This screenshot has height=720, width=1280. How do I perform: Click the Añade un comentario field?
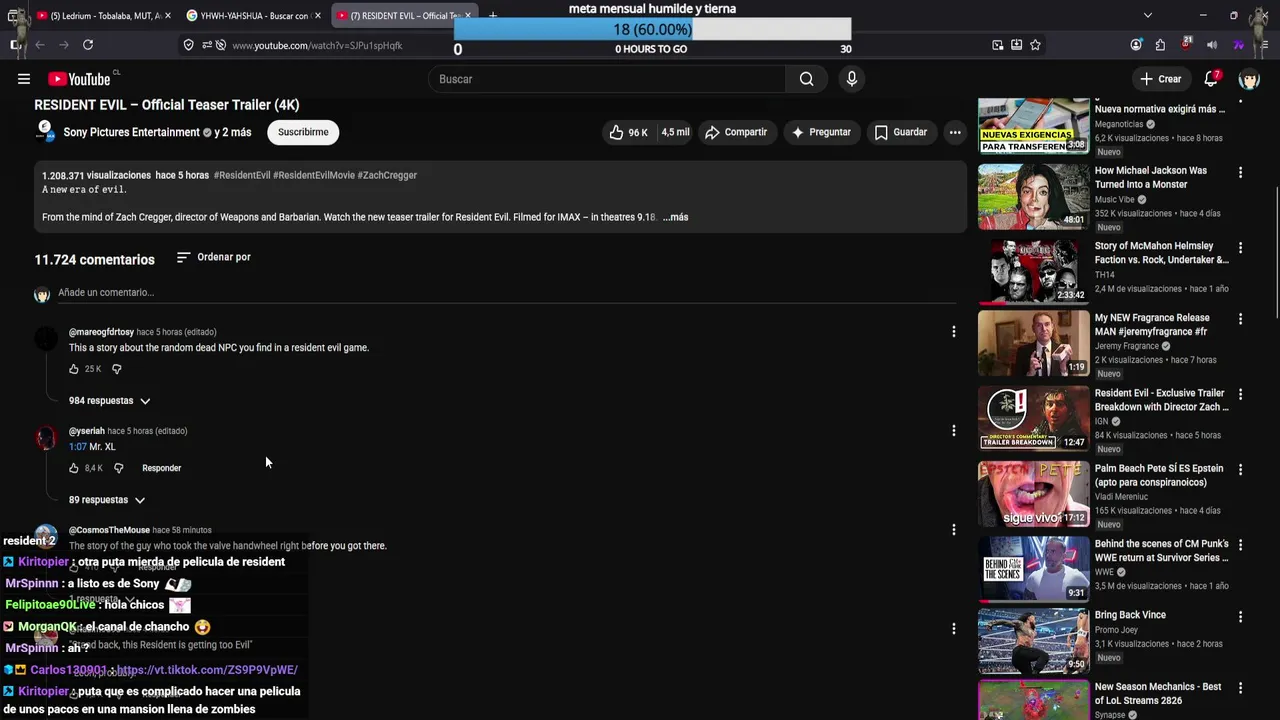pyautogui.click(x=506, y=293)
